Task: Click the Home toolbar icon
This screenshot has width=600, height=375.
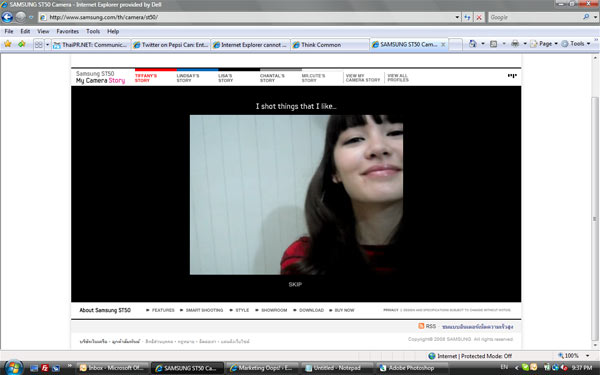Action: pyautogui.click(x=473, y=44)
